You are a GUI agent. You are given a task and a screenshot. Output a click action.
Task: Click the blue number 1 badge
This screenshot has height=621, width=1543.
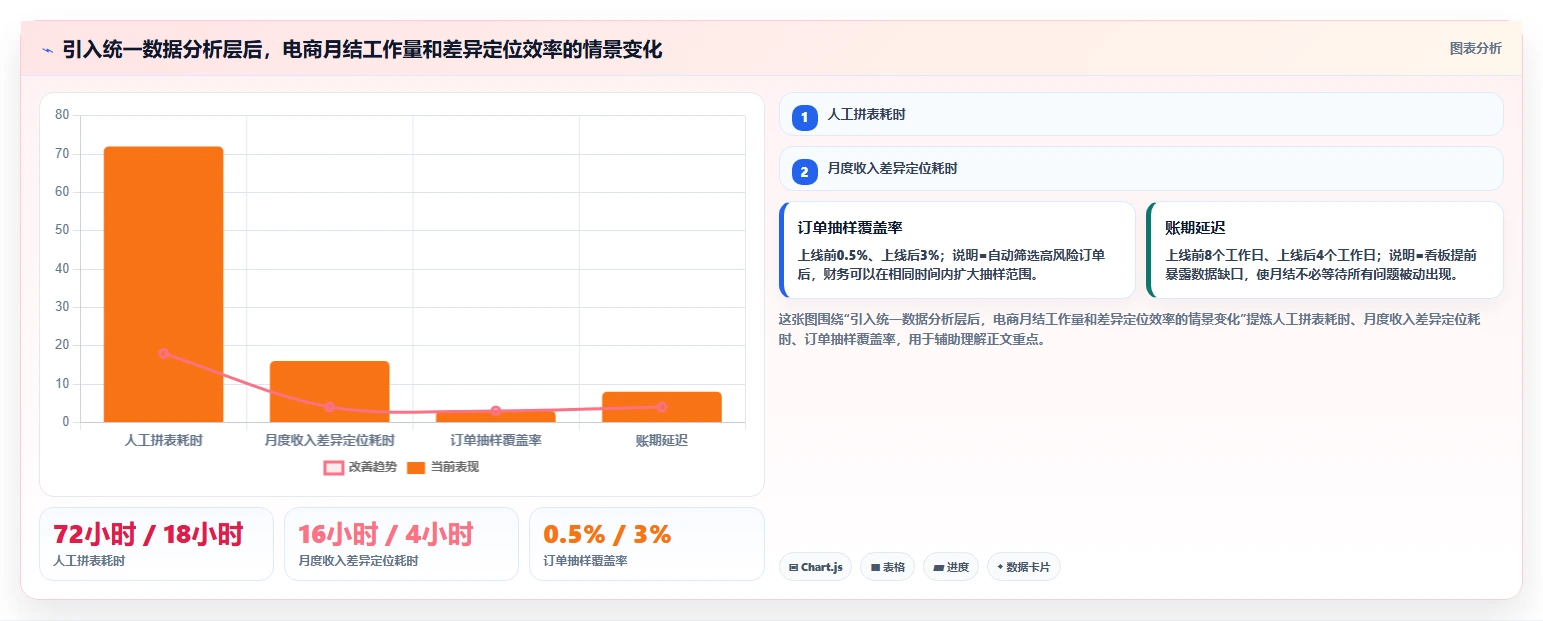pyautogui.click(x=805, y=117)
